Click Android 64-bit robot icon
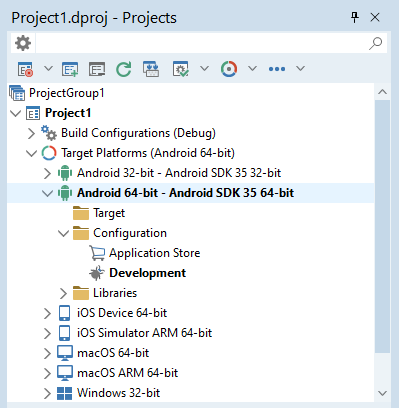 [65, 193]
